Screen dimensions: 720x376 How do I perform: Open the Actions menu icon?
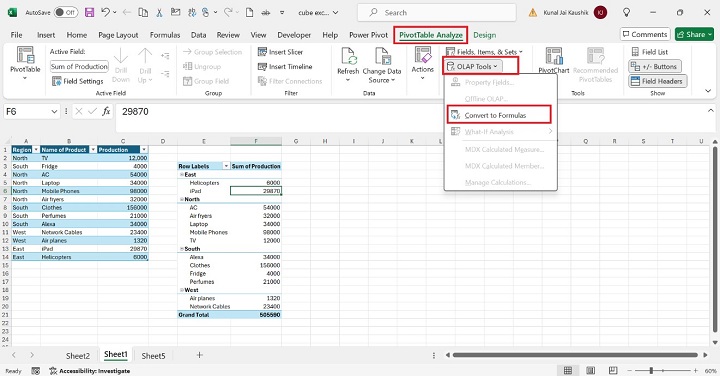pos(422,55)
